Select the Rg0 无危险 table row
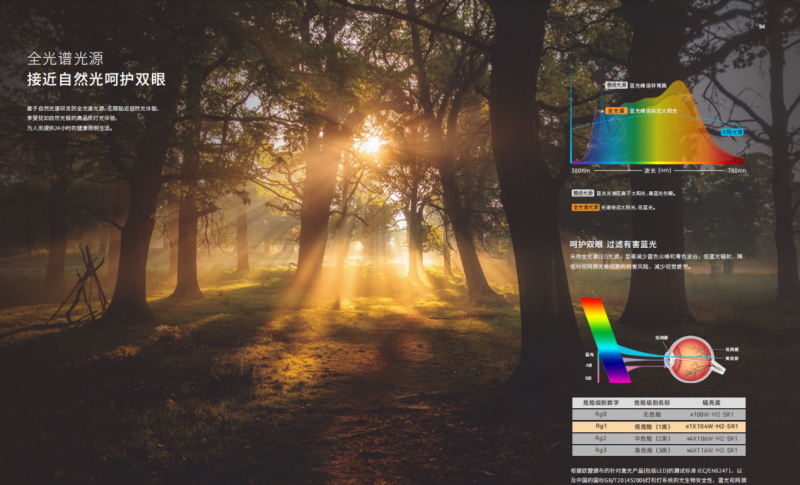This screenshot has height=485, width=800. coord(662,412)
